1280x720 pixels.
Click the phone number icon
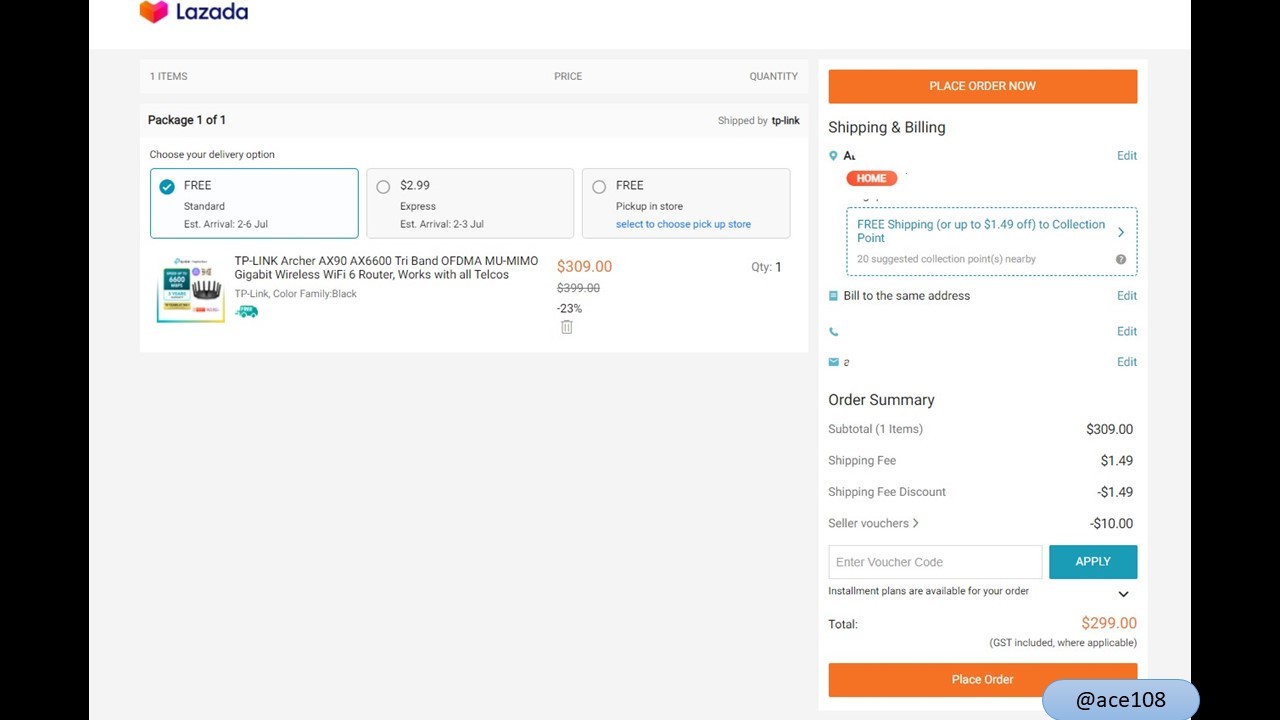coord(833,332)
